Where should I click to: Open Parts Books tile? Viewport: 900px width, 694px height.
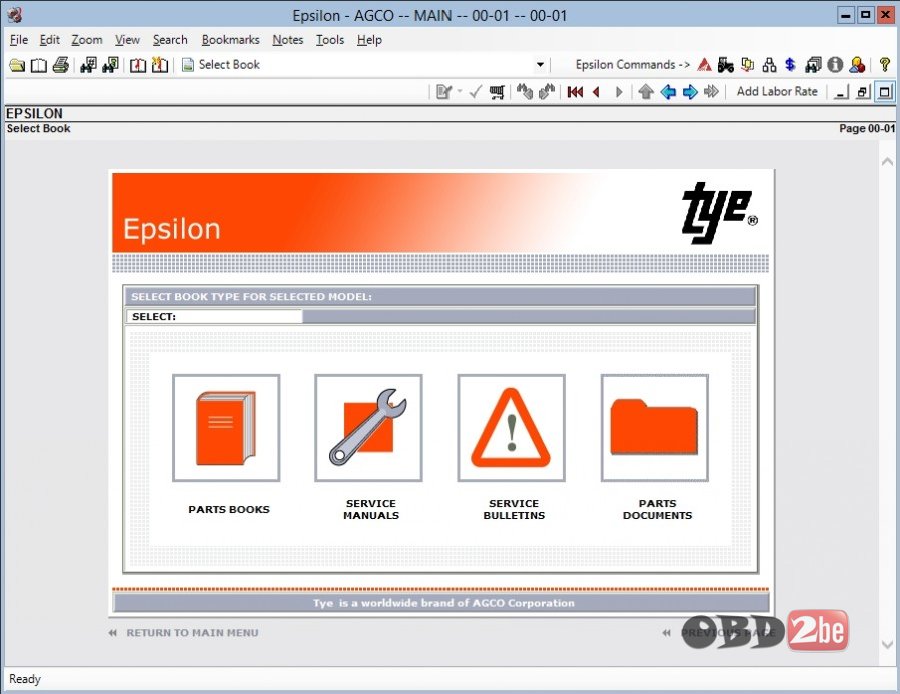point(226,428)
